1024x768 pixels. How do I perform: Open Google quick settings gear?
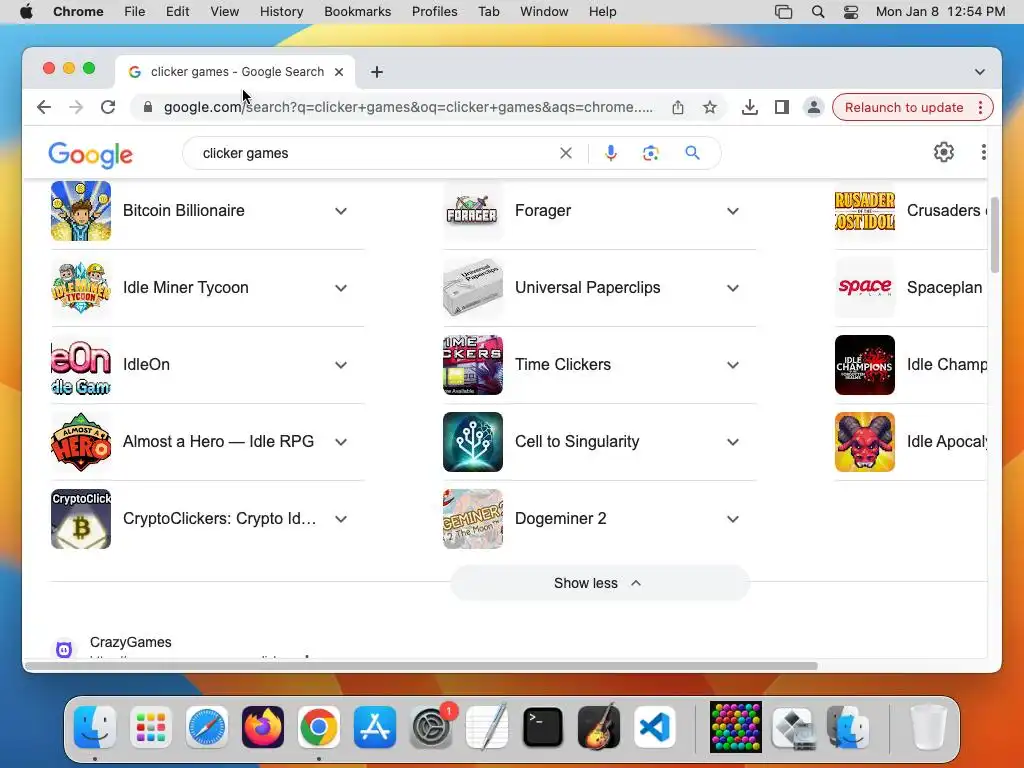(x=944, y=152)
